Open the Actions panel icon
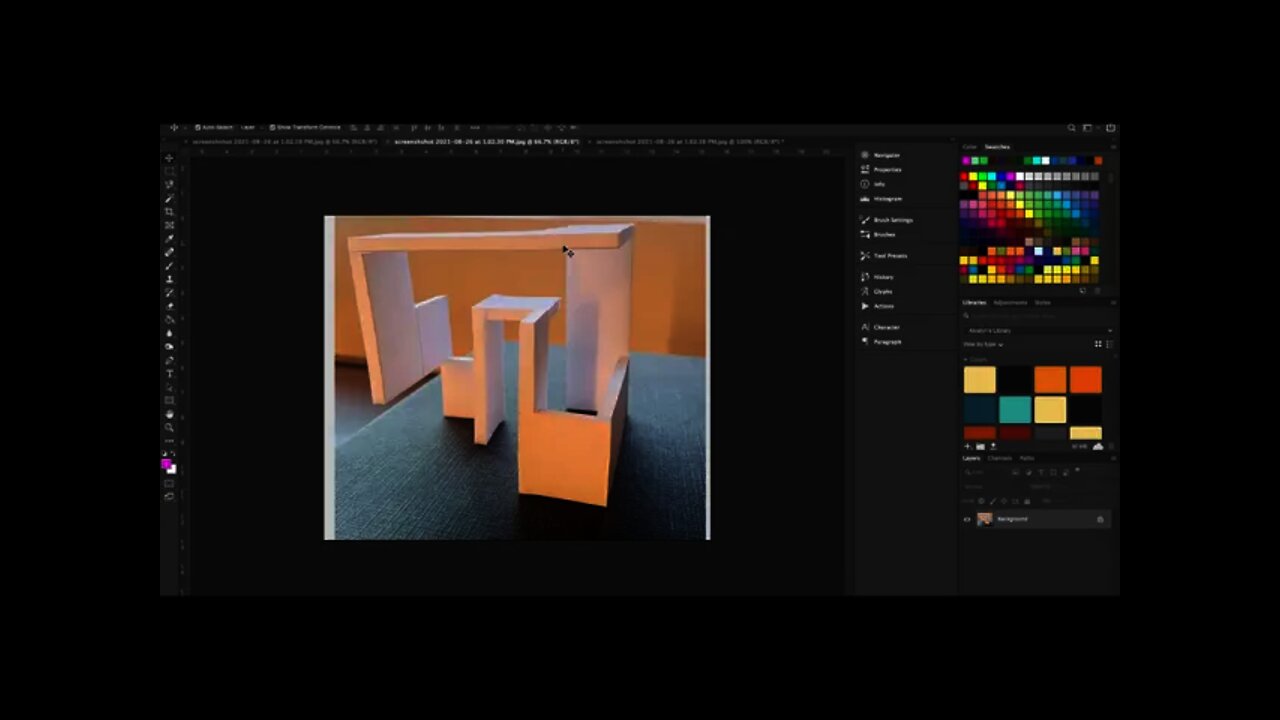 (865, 306)
